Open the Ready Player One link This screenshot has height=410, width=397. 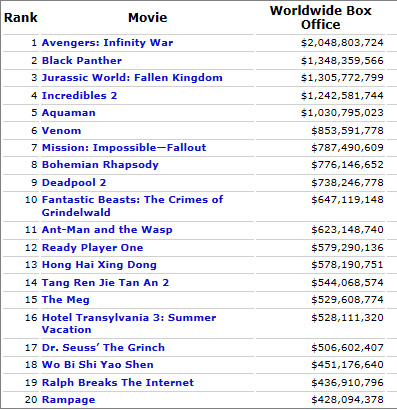(x=92, y=247)
